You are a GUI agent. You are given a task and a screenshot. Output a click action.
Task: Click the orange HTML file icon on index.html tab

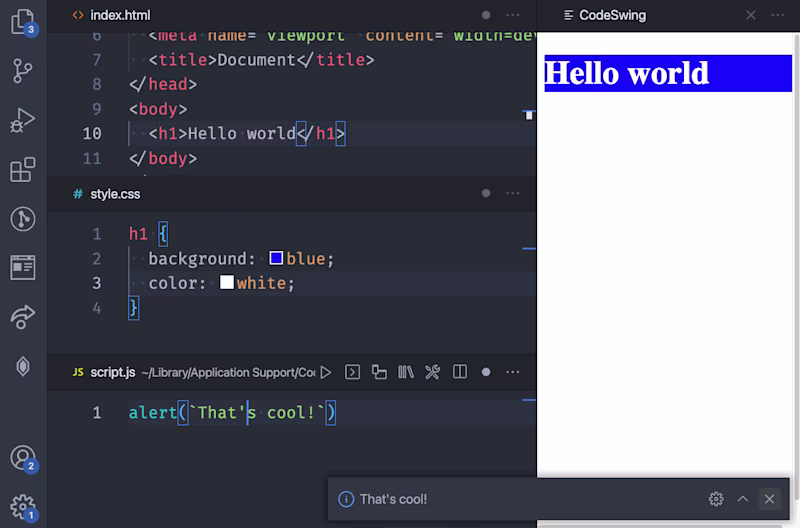[78, 15]
